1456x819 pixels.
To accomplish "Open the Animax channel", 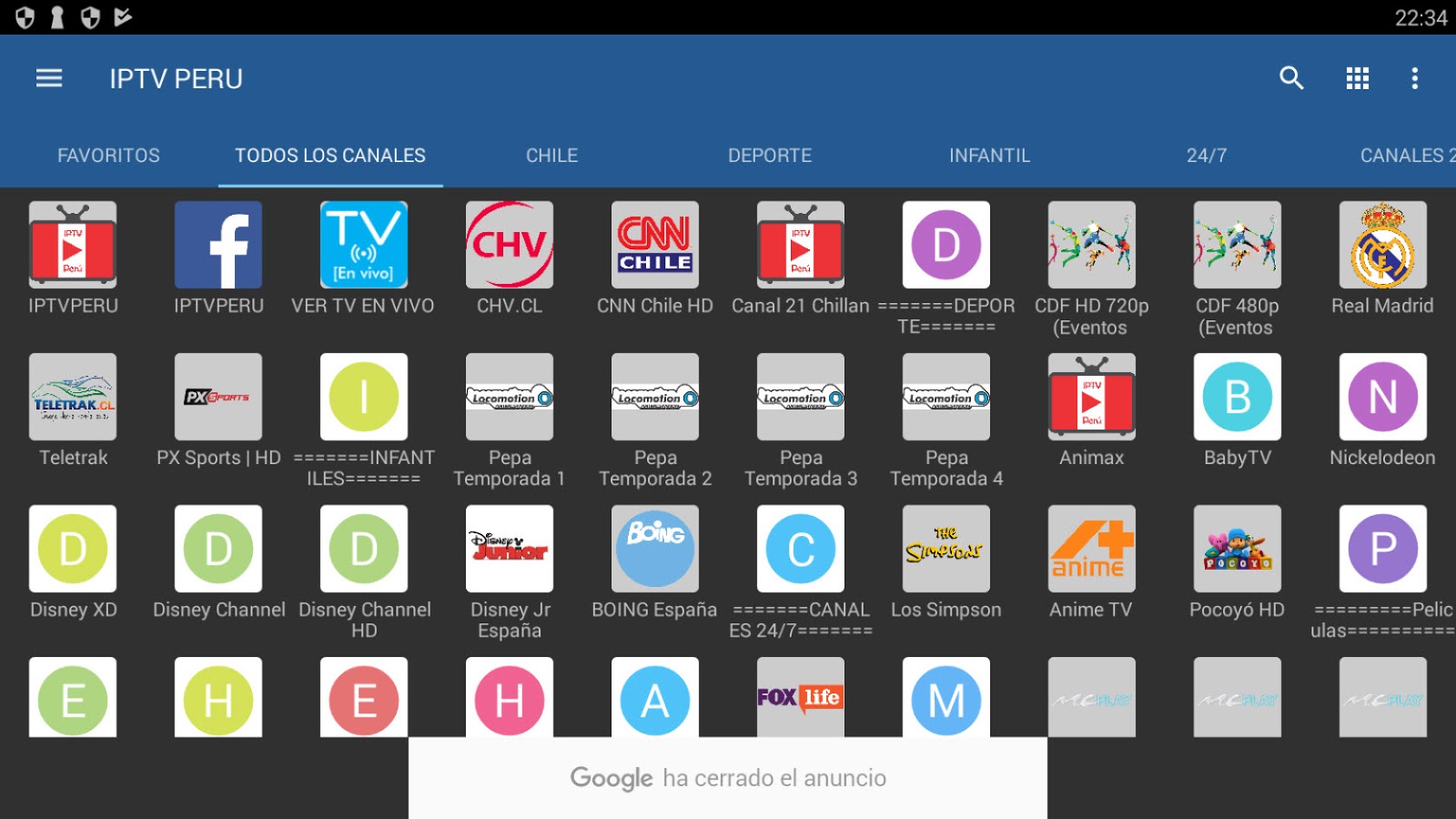I will (x=1092, y=397).
